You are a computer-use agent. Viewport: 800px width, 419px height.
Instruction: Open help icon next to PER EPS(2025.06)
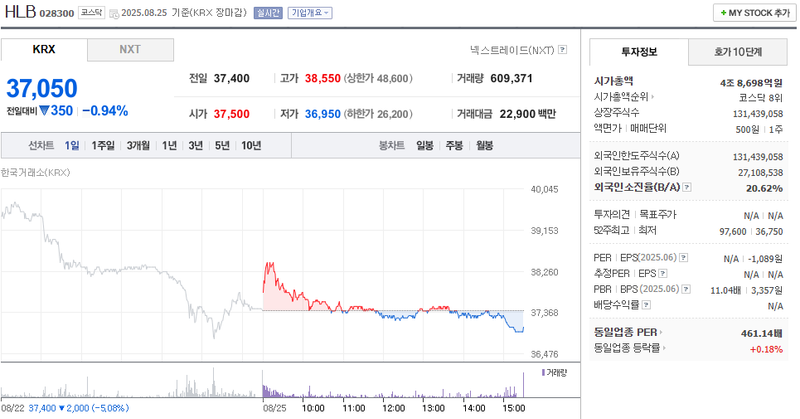(x=684, y=258)
